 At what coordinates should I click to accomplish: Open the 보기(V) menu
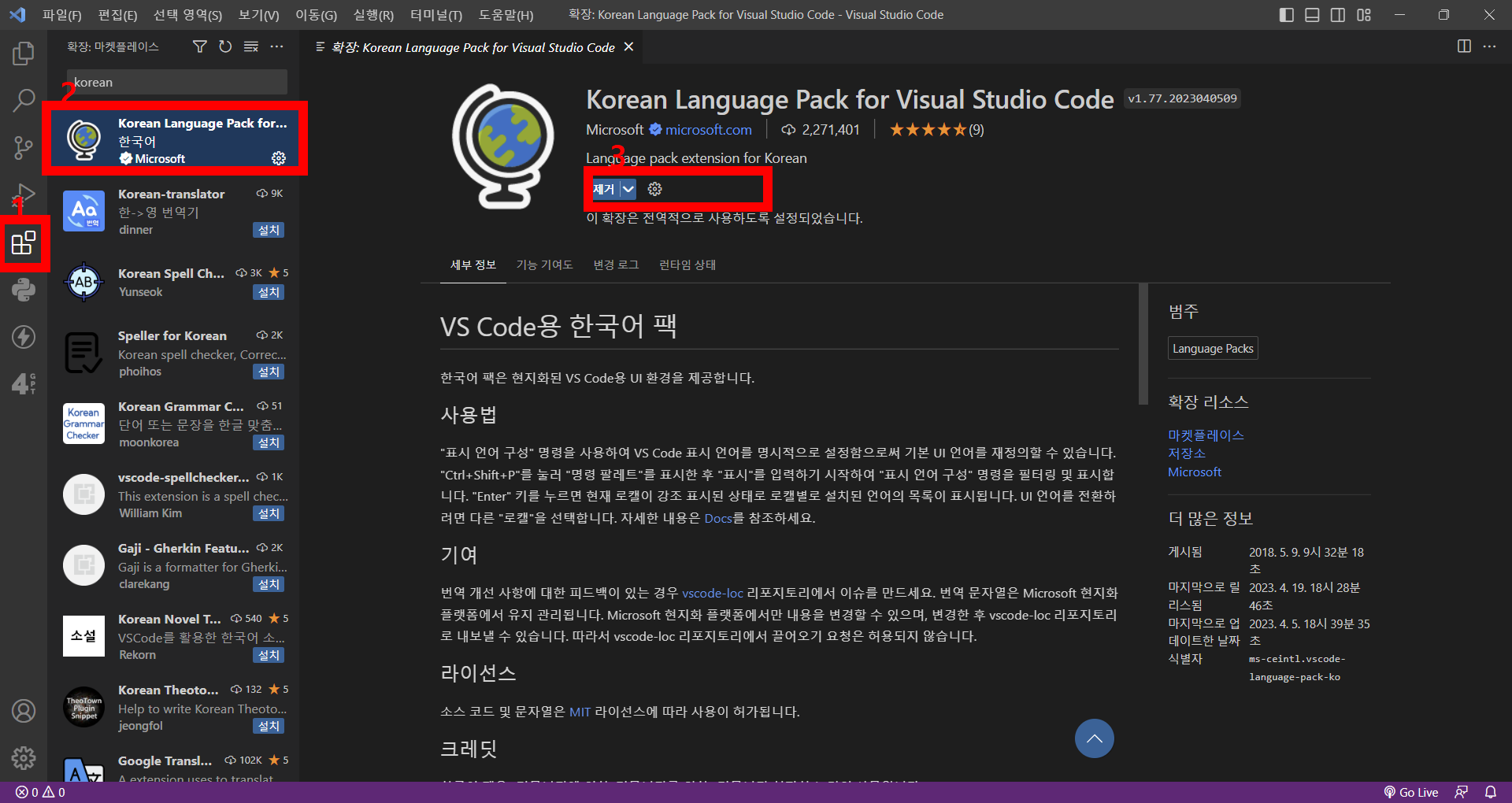click(259, 15)
